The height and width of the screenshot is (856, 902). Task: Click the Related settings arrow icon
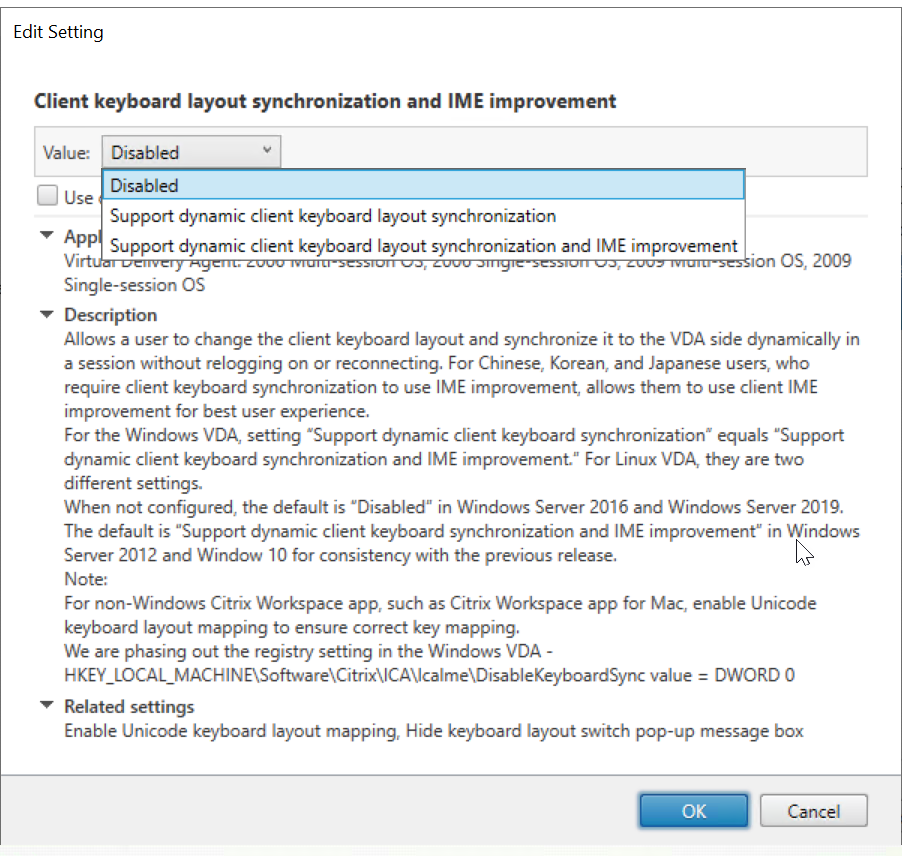[x=47, y=706]
